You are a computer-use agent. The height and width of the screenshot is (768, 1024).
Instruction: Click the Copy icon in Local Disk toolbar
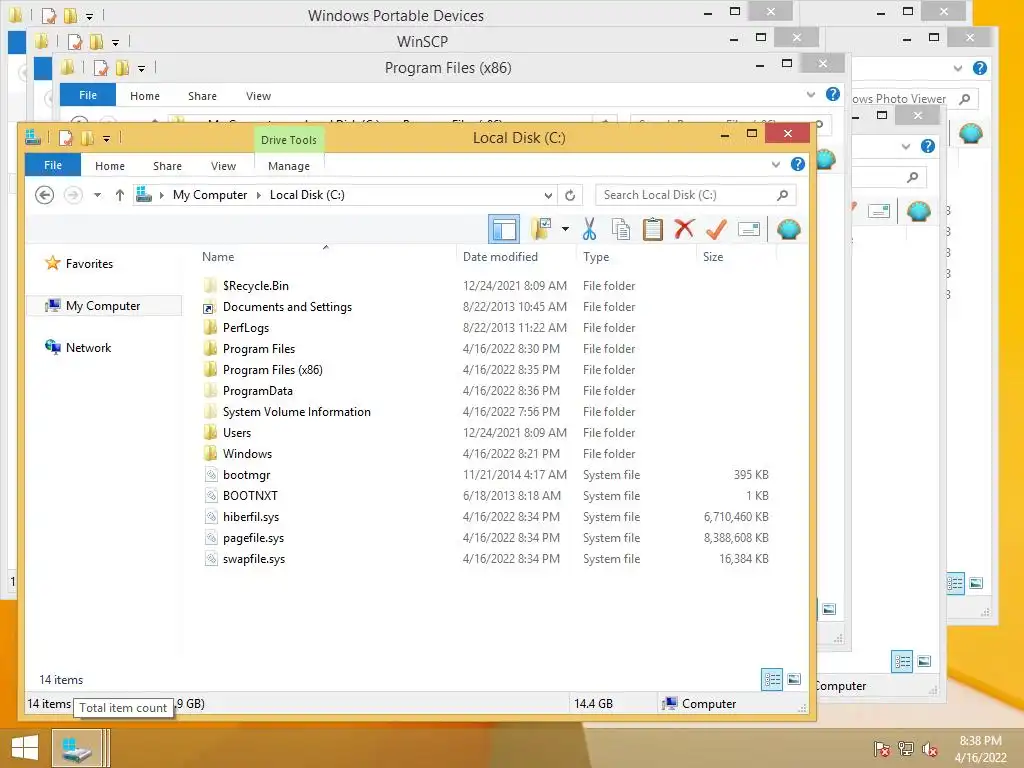click(x=621, y=229)
